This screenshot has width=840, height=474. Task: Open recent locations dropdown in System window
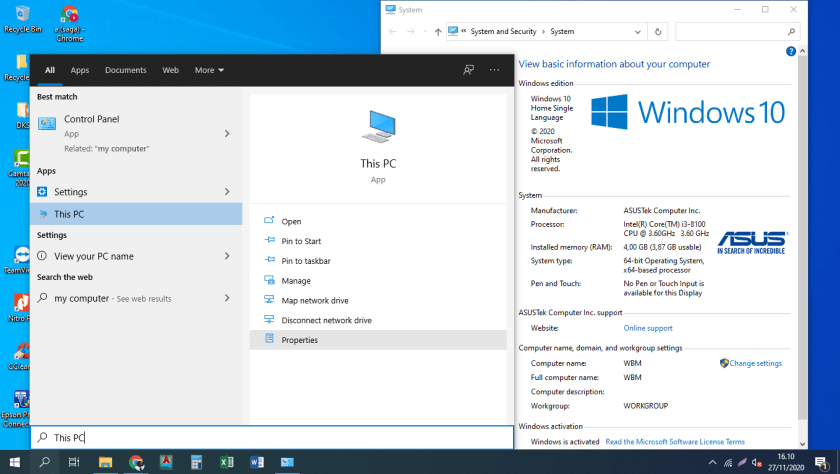tap(425, 32)
